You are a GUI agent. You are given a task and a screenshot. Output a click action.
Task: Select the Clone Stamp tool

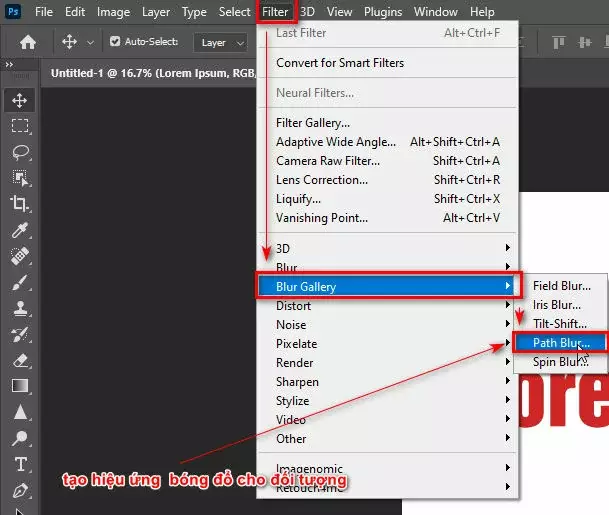pyautogui.click(x=19, y=308)
